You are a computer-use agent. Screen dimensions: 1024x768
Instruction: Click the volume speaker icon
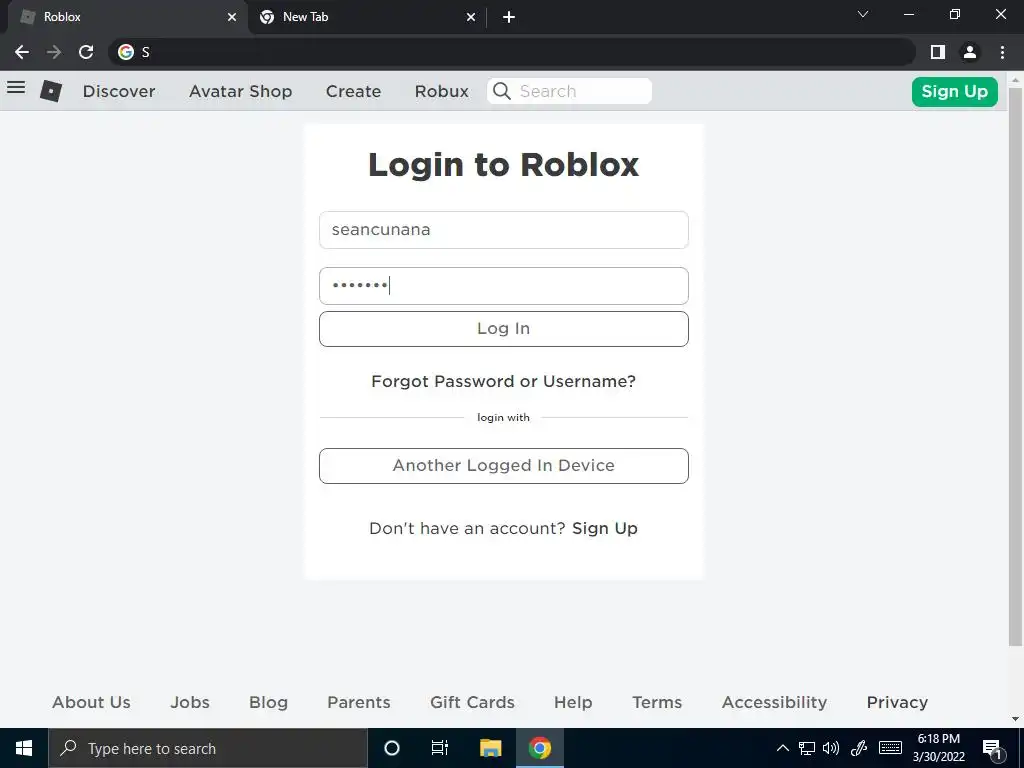[x=831, y=748]
